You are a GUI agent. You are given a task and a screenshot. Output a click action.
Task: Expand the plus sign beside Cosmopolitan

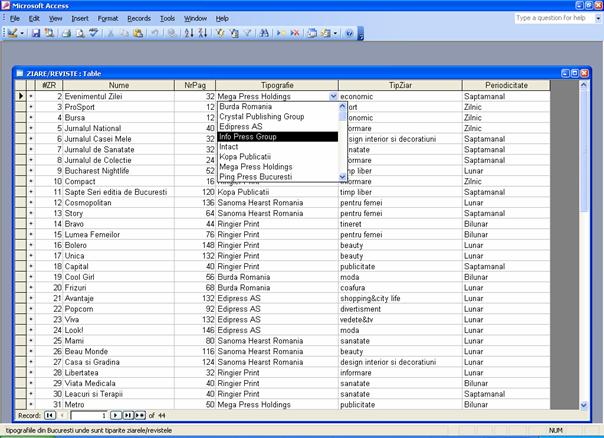point(31,201)
